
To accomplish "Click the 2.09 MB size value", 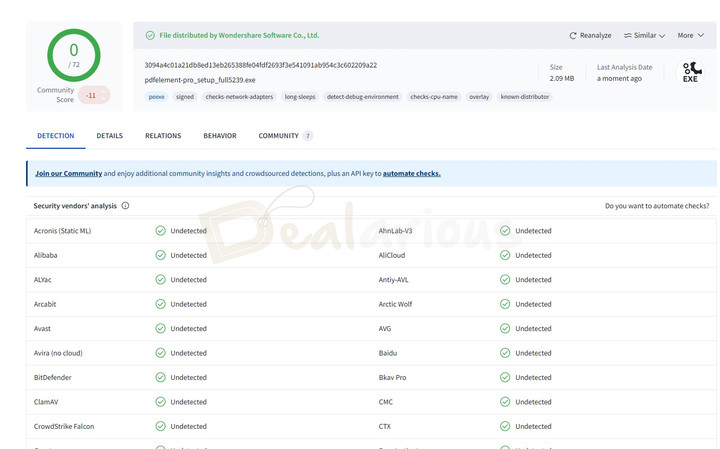I will click(x=562, y=79).
